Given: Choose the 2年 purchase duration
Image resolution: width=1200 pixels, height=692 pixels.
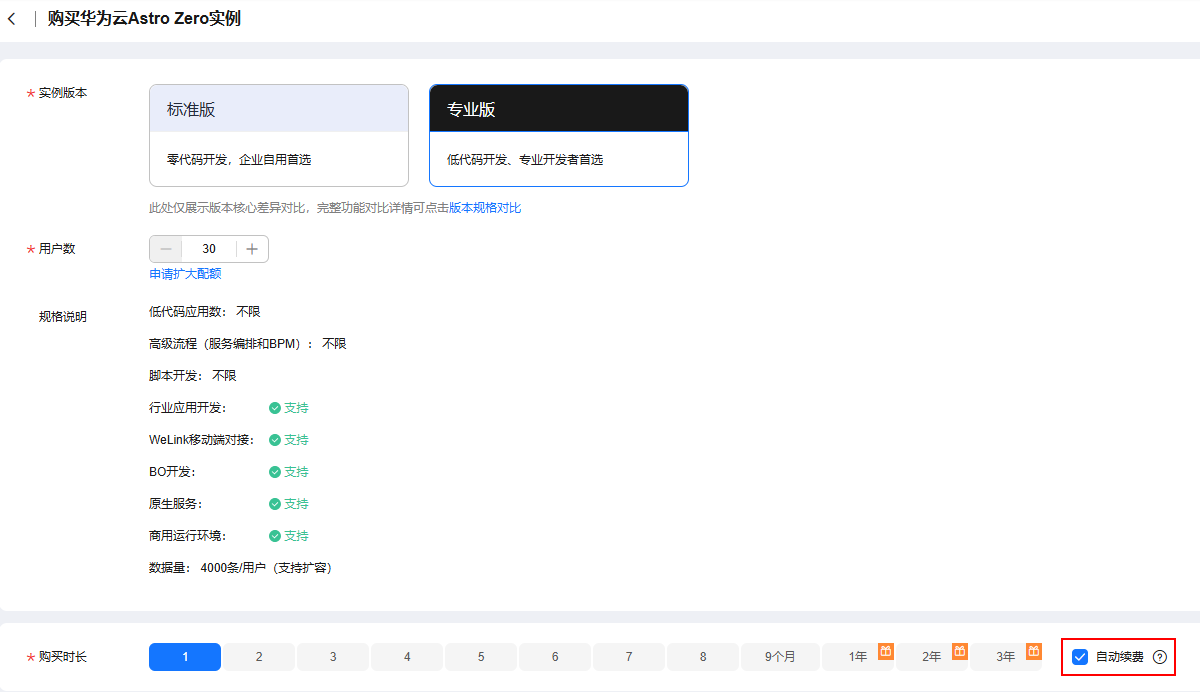Looking at the screenshot, I should 932,657.
